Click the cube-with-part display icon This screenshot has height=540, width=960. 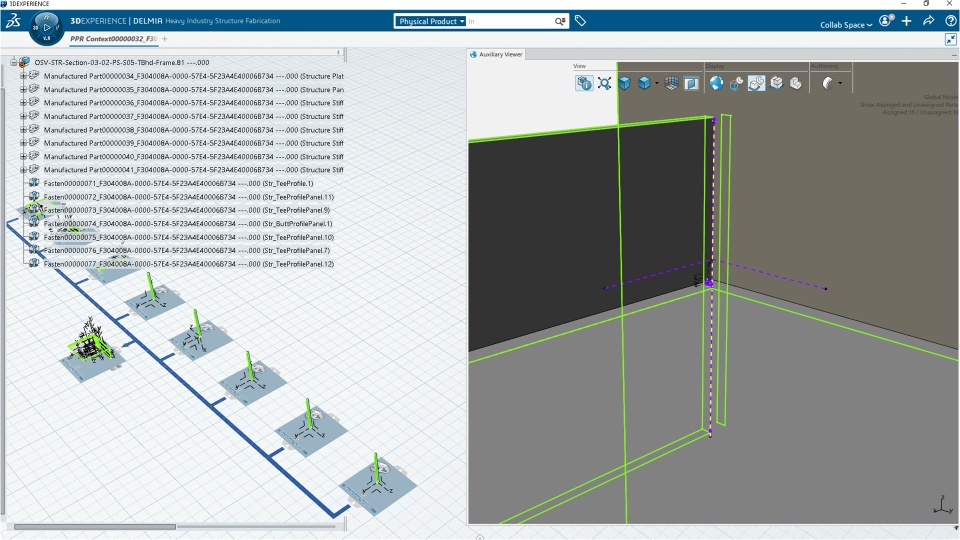(736, 83)
